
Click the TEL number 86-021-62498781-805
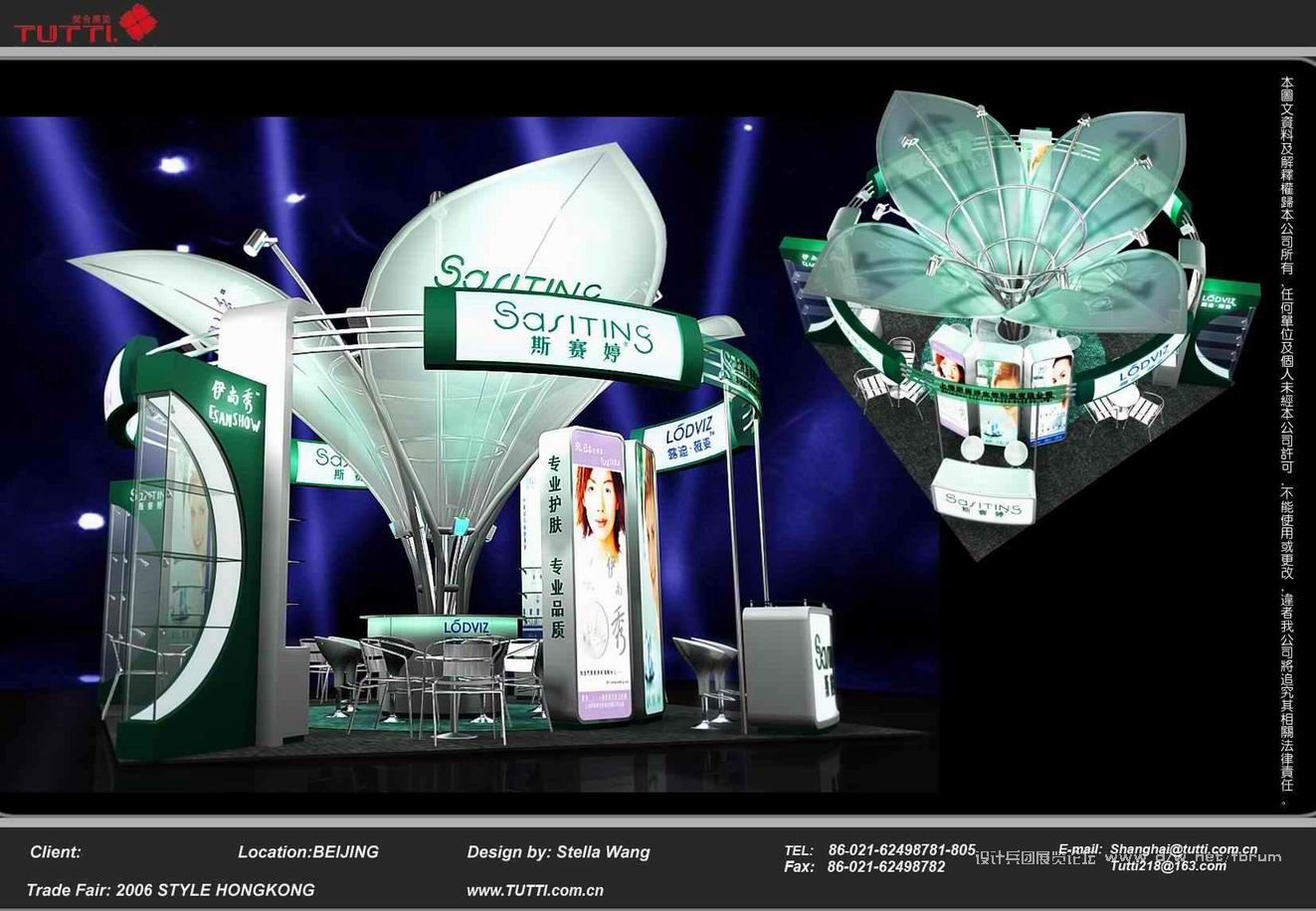click(901, 850)
